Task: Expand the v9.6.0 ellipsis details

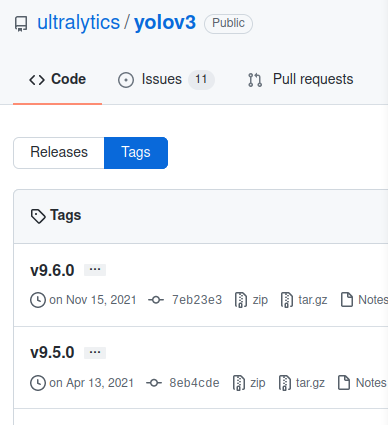Action: (x=95, y=270)
